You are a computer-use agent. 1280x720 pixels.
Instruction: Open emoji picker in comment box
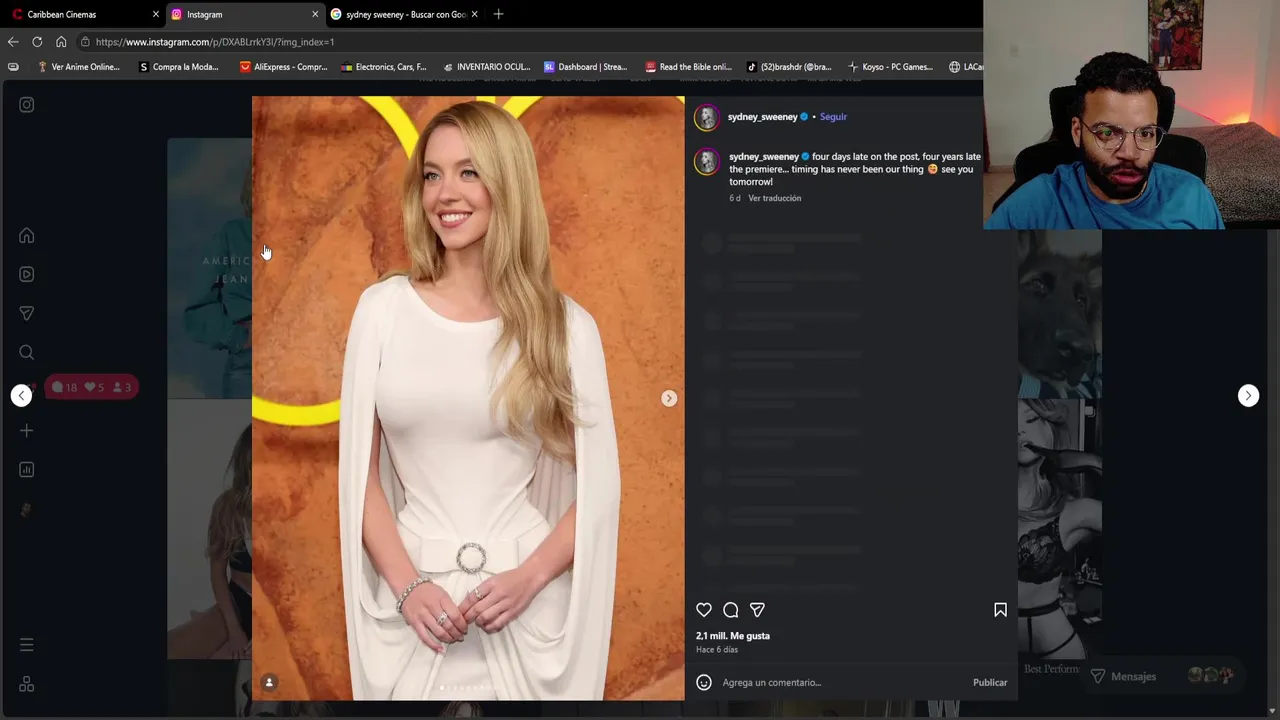point(704,682)
